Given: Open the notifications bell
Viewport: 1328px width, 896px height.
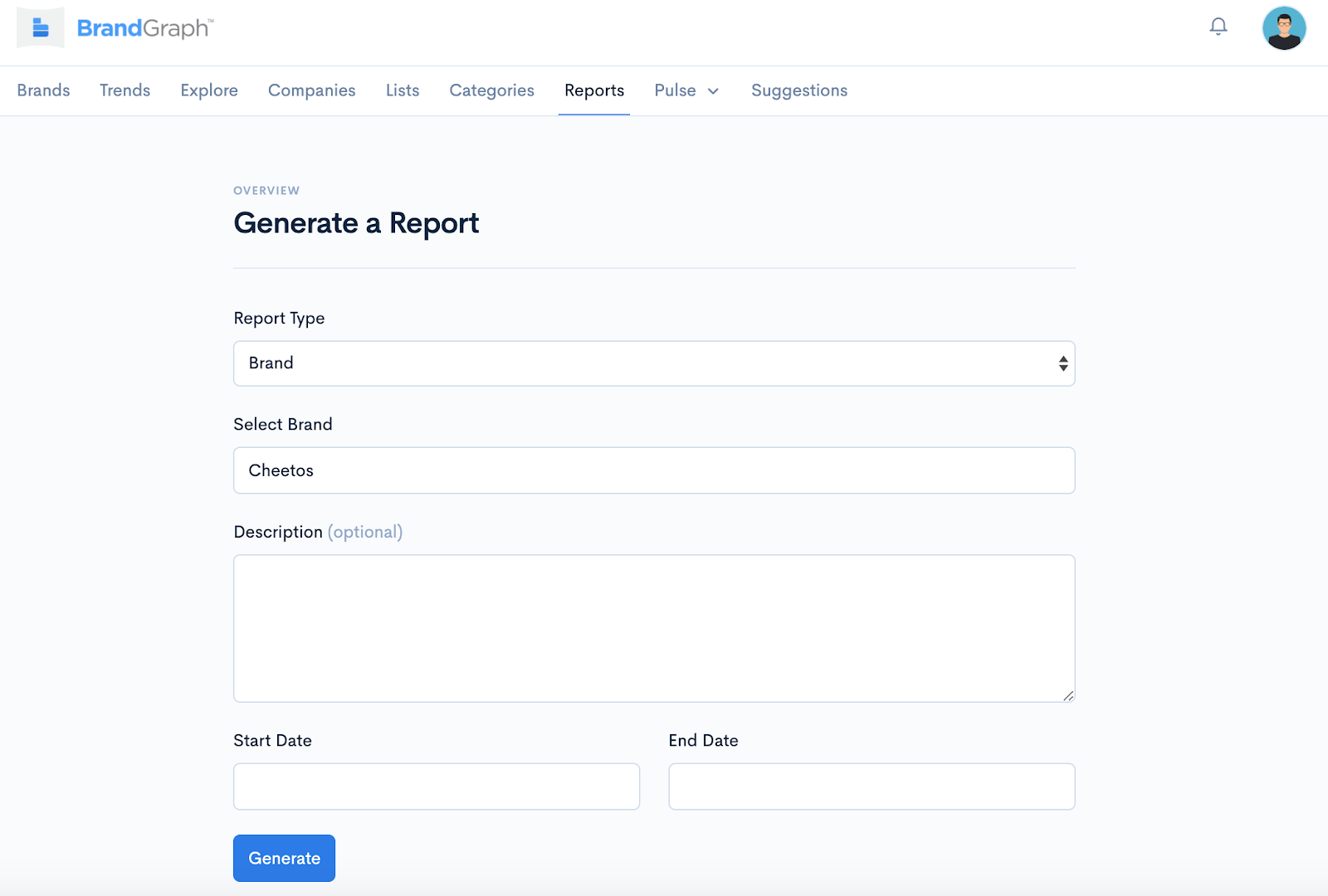Looking at the screenshot, I should pyautogui.click(x=1218, y=27).
